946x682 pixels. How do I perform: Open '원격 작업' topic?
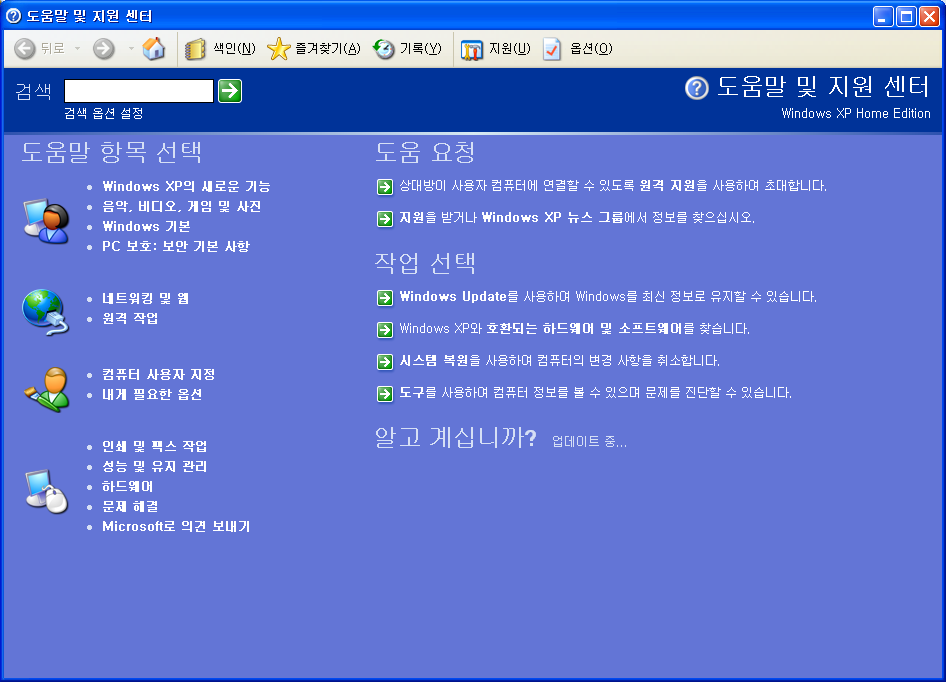[130, 318]
